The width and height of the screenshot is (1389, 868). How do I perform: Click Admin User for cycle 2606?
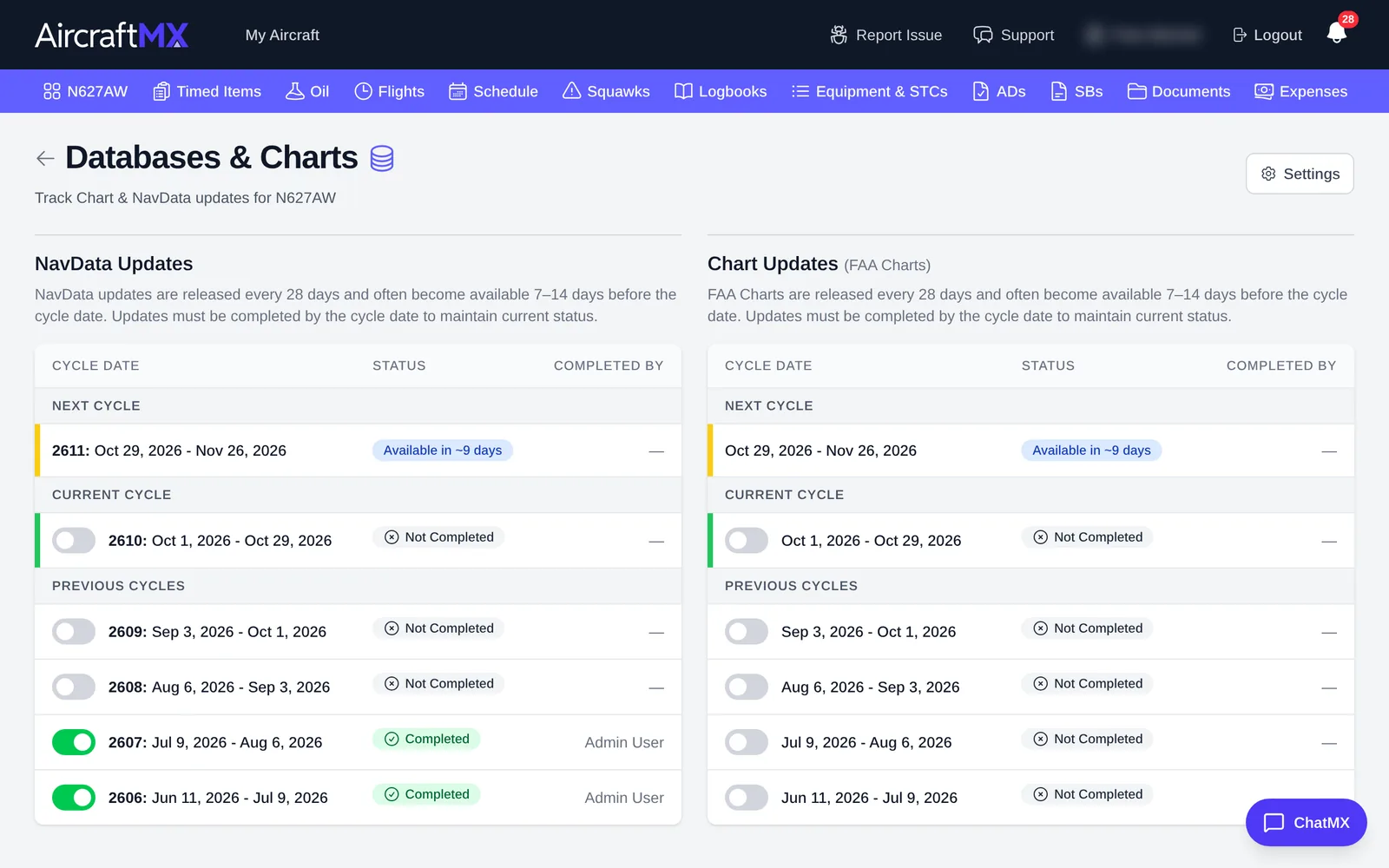pos(624,798)
